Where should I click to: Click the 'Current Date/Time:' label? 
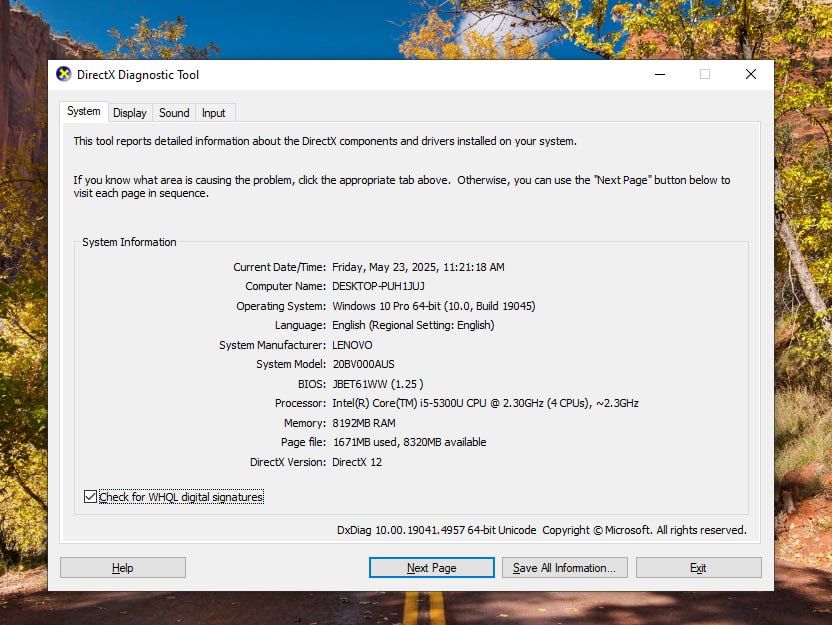pyautogui.click(x=280, y=267)
